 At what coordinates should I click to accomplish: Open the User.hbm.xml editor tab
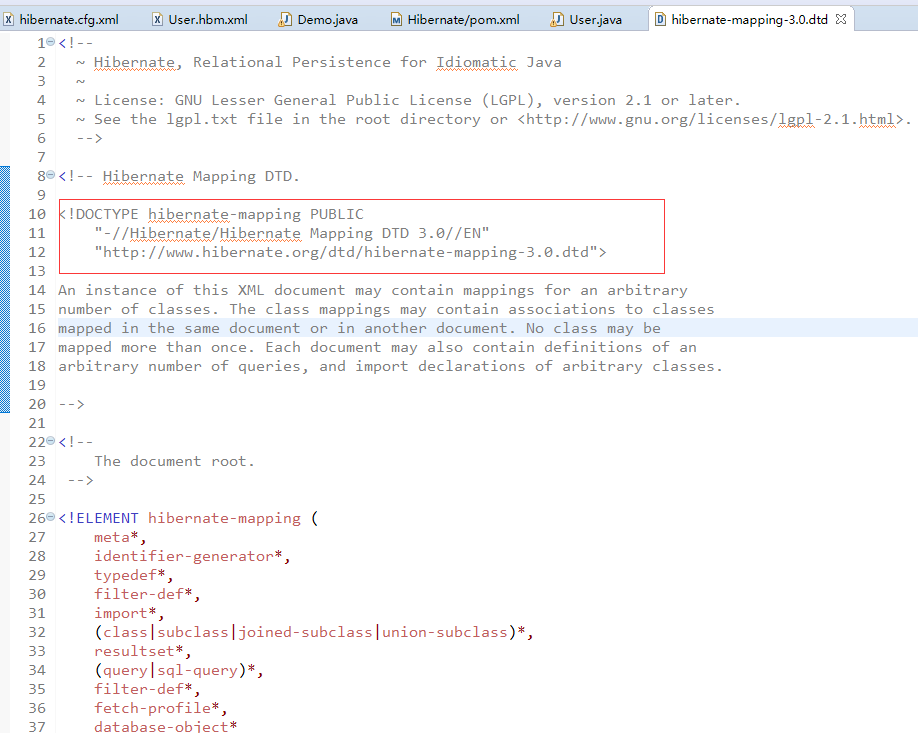(201, 19)
